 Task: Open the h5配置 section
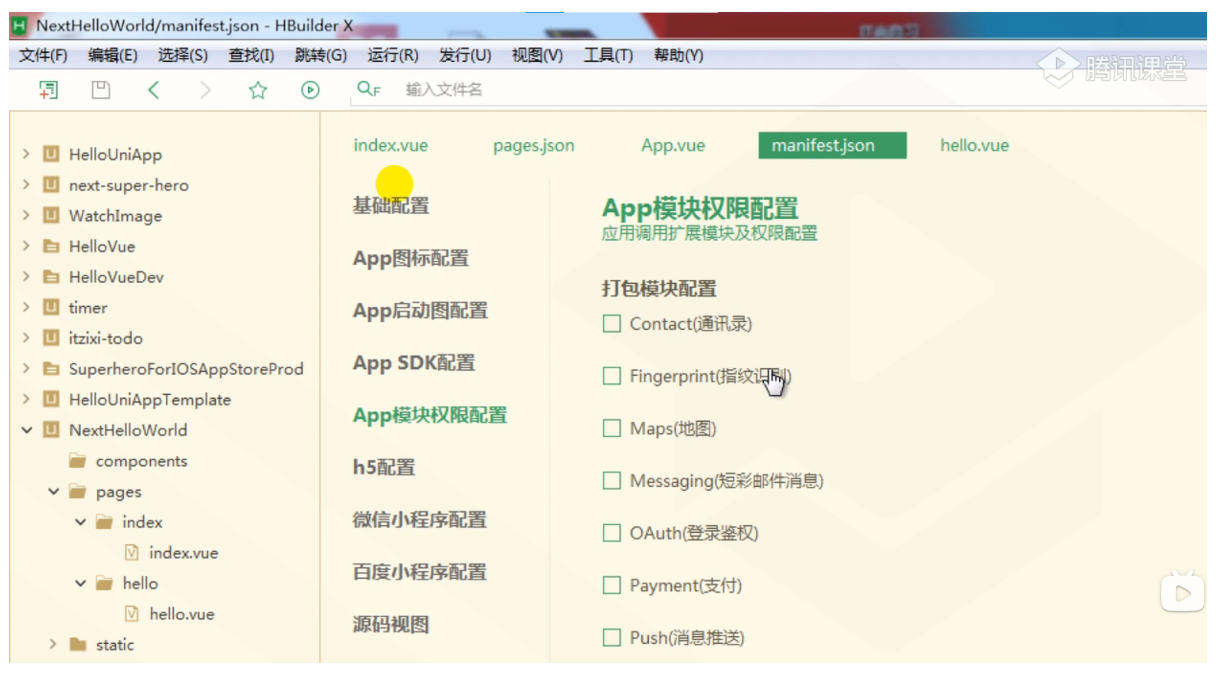(384, 467)
